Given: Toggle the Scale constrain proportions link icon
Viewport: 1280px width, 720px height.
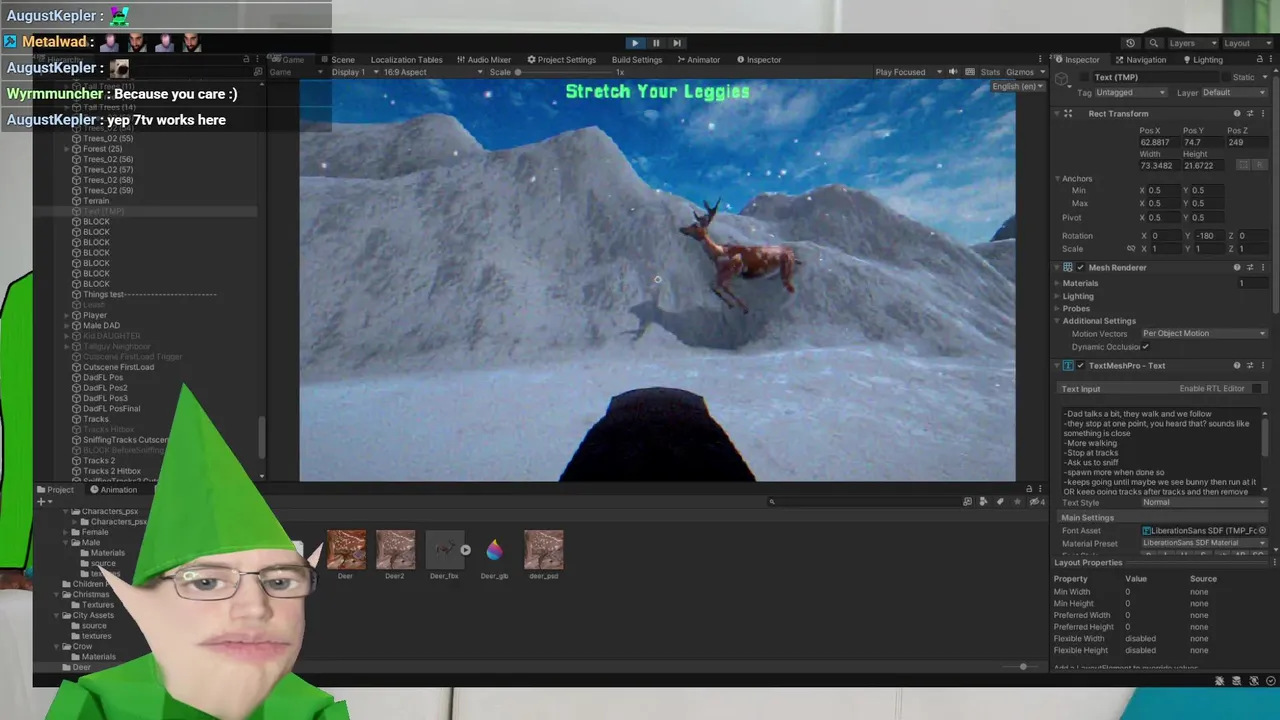Looking at the screenshot, I should 1131,248.
